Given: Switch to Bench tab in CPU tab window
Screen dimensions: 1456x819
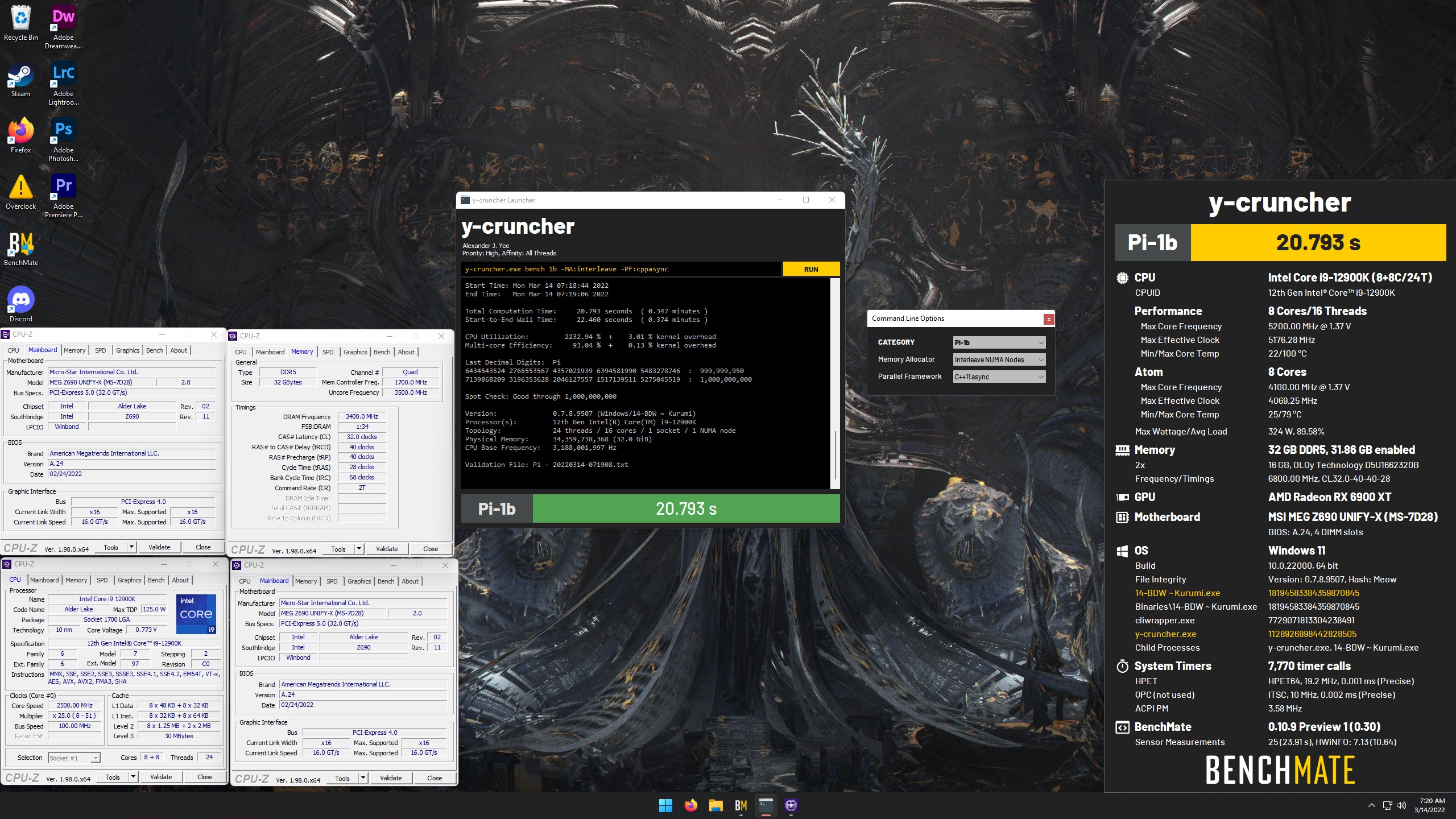Looking at the screenshot, I should pyautogui.click(x=156, y=580).
